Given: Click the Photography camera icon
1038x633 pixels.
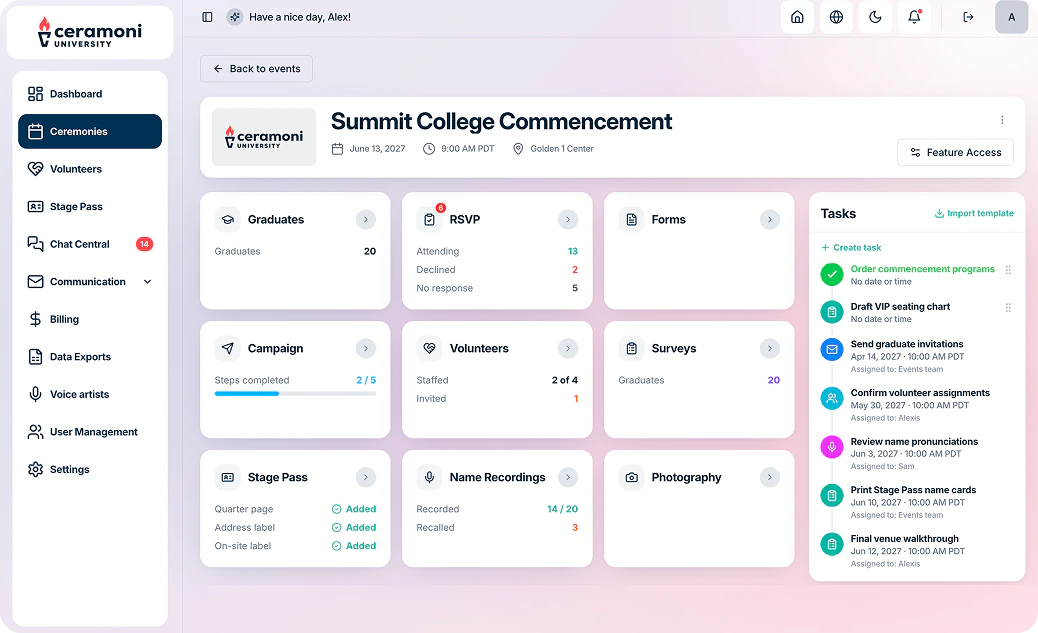Looking at the screenshot, I should (632, 477).
